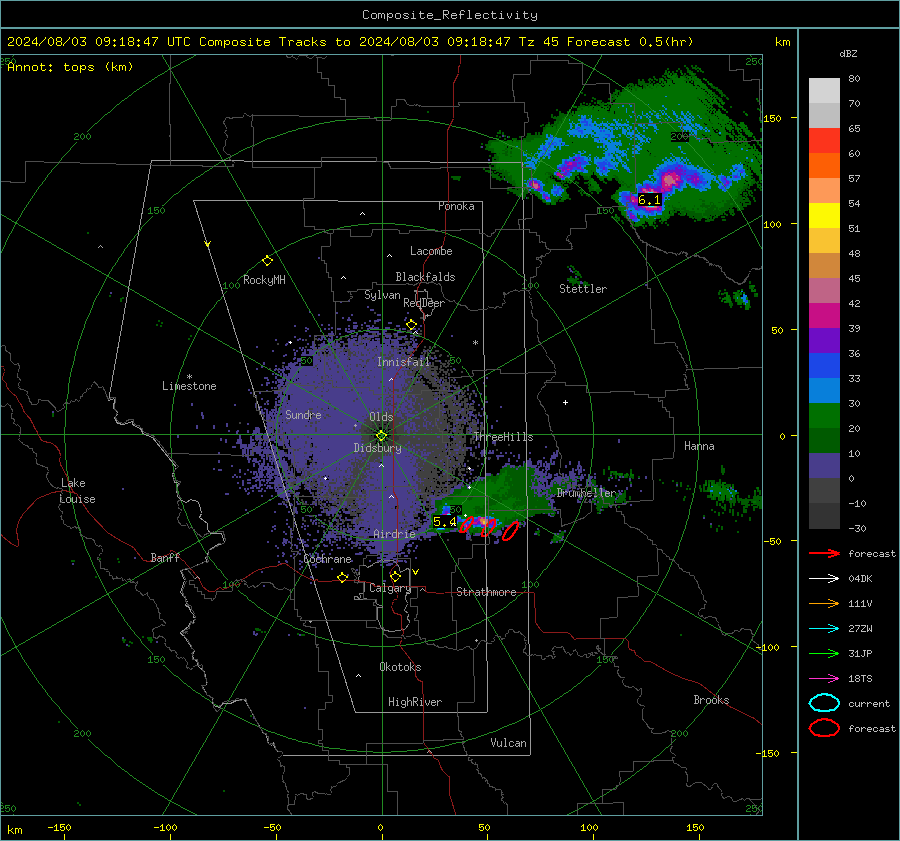The image size is (900, 841).
Task: Click the Hanna city label
Action: (699, 446)
